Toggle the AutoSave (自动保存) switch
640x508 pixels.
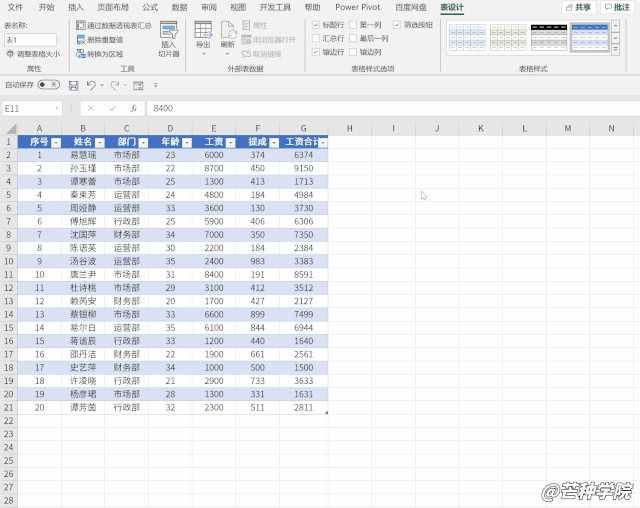(47, 86)
